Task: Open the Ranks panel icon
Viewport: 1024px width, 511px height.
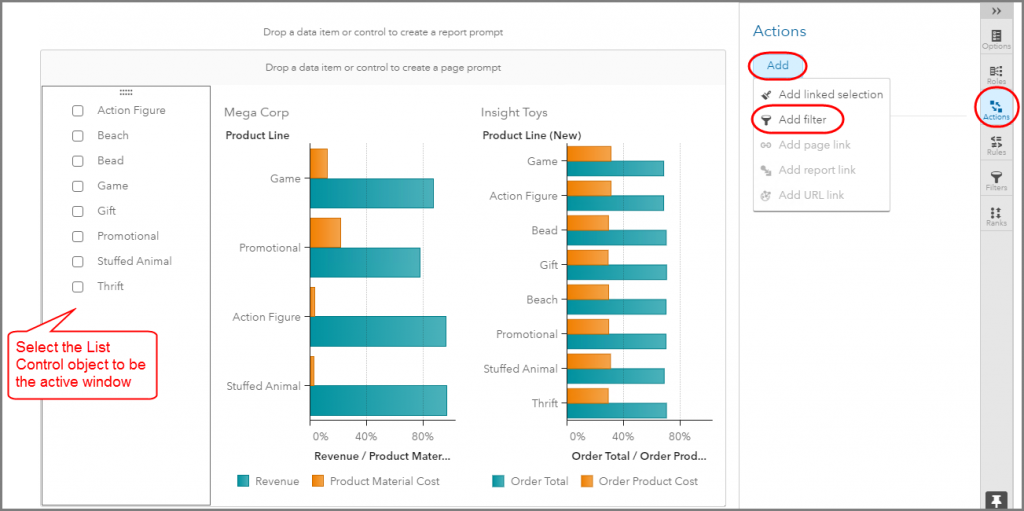Action: point(996,216)
